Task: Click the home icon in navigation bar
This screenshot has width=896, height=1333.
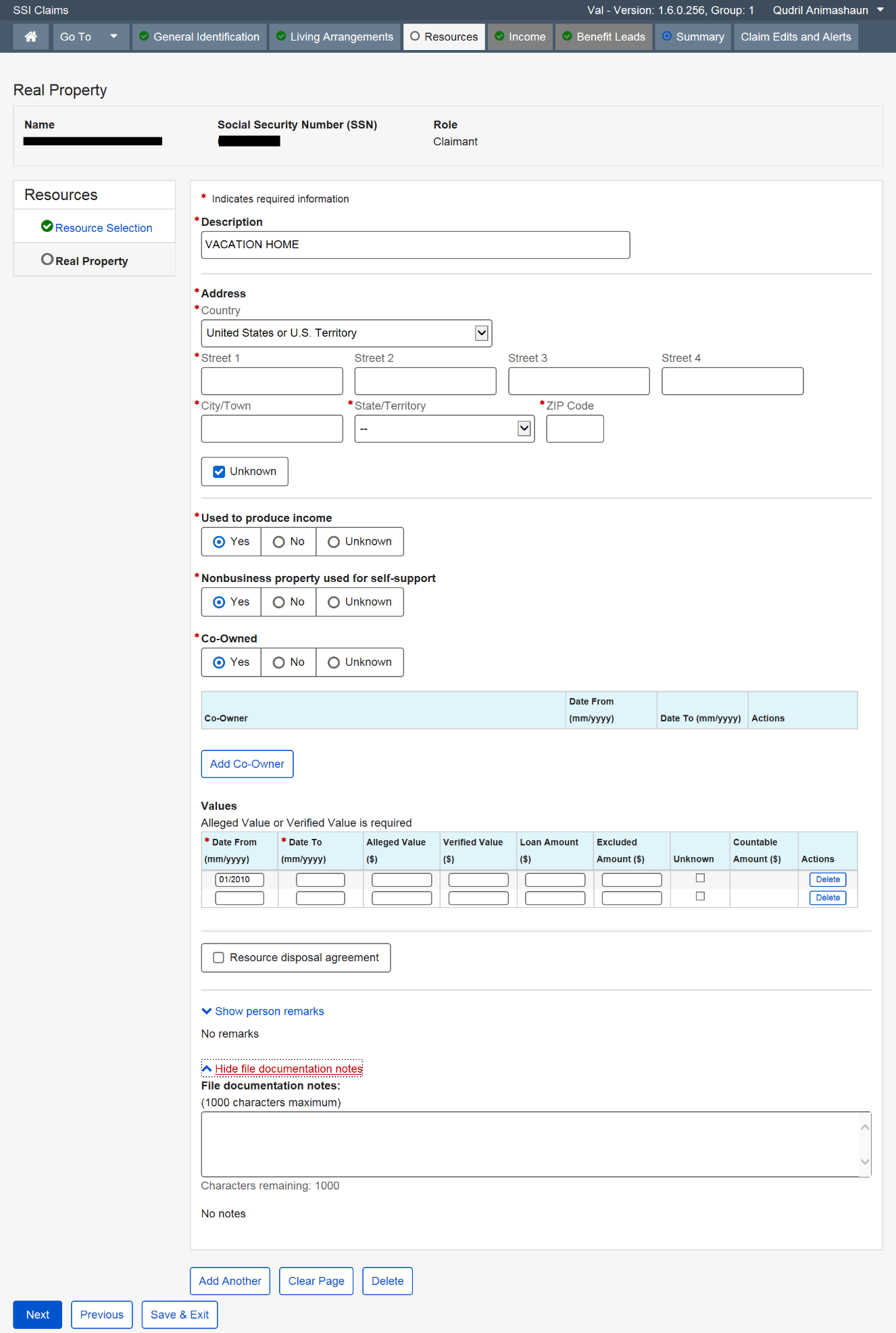Action: point(31,37)
